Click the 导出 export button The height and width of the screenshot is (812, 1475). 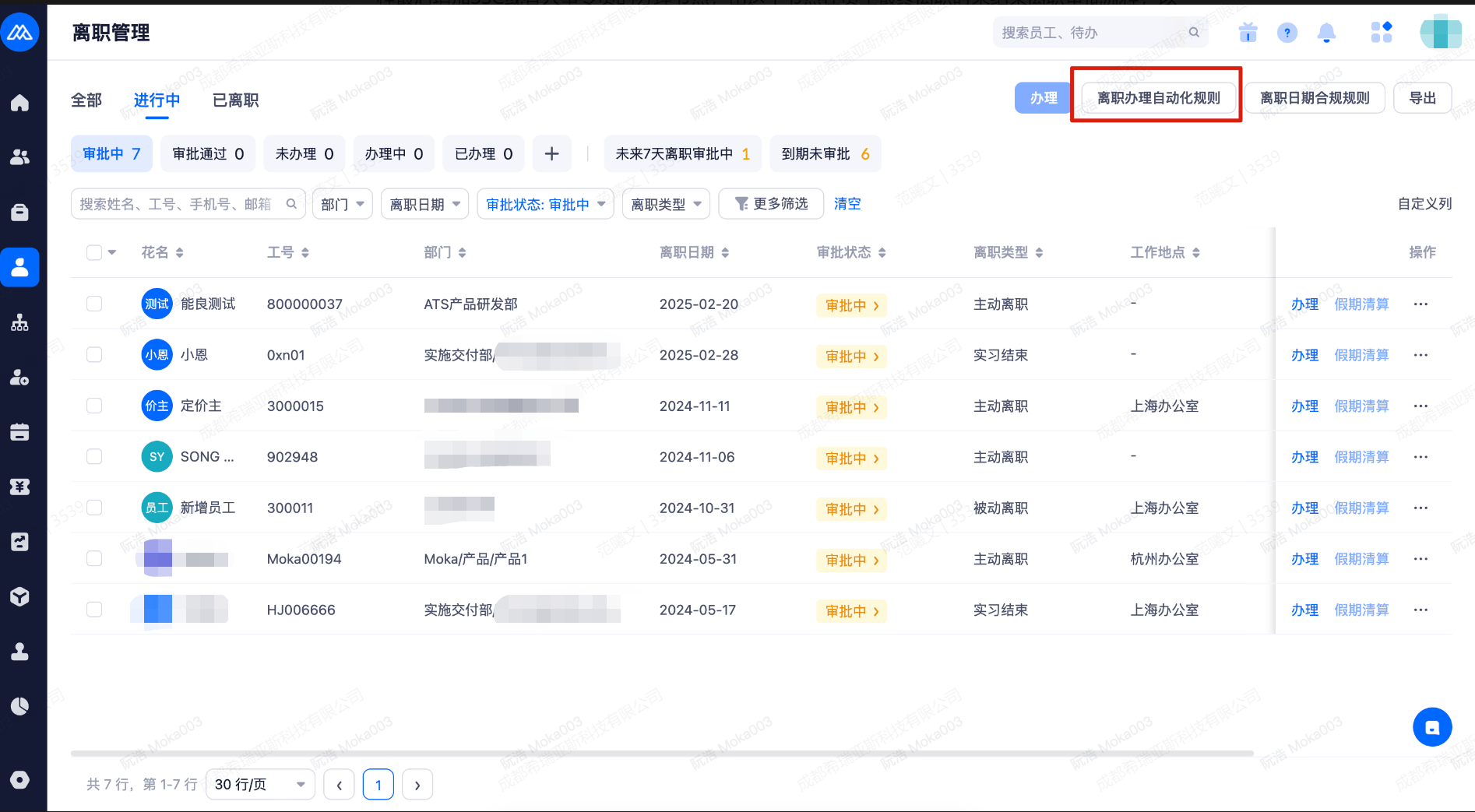click(1422, 98)
